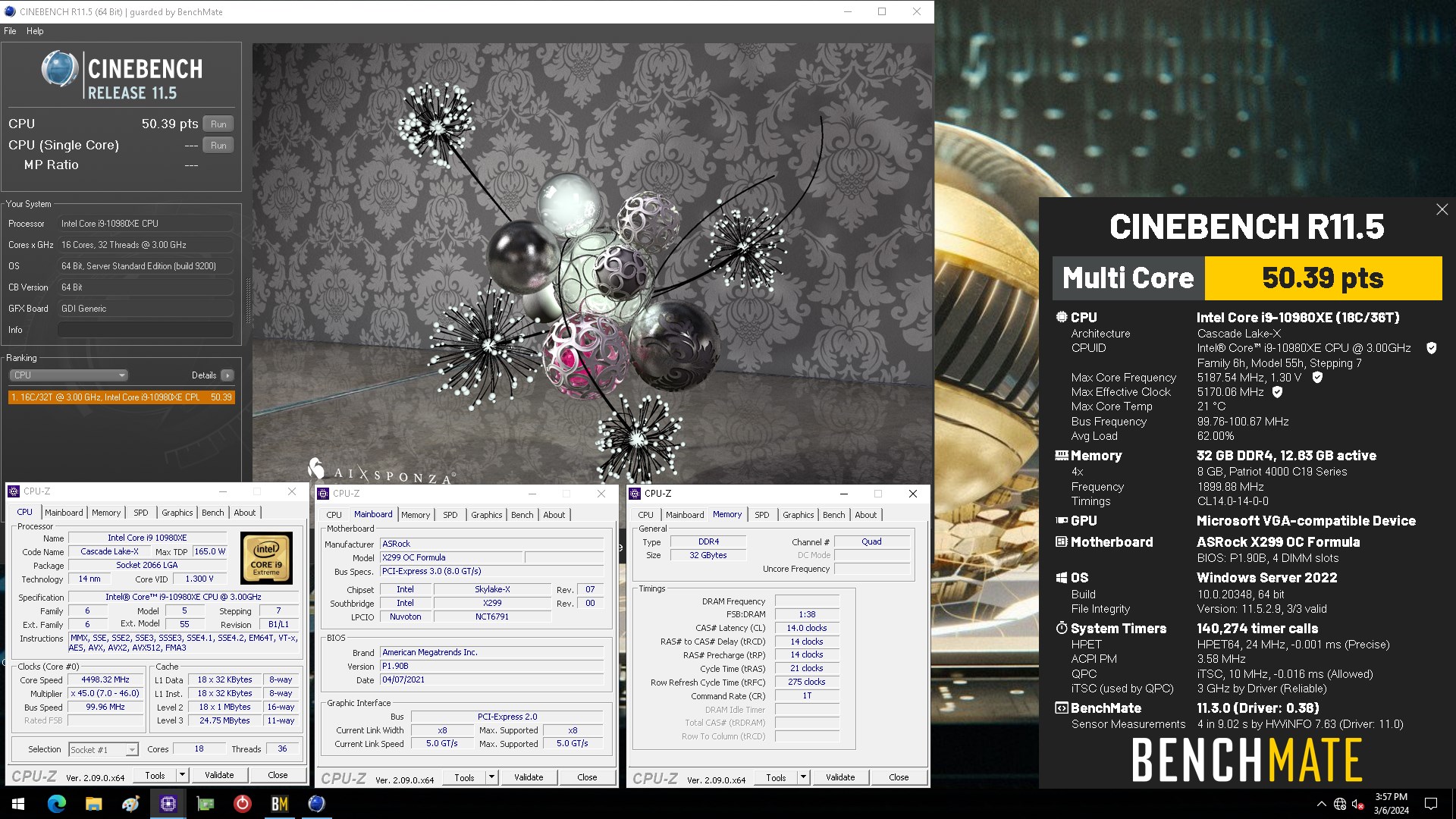Open the Cinebench Help menu
Screen dimensions: 1456x819
35,31
